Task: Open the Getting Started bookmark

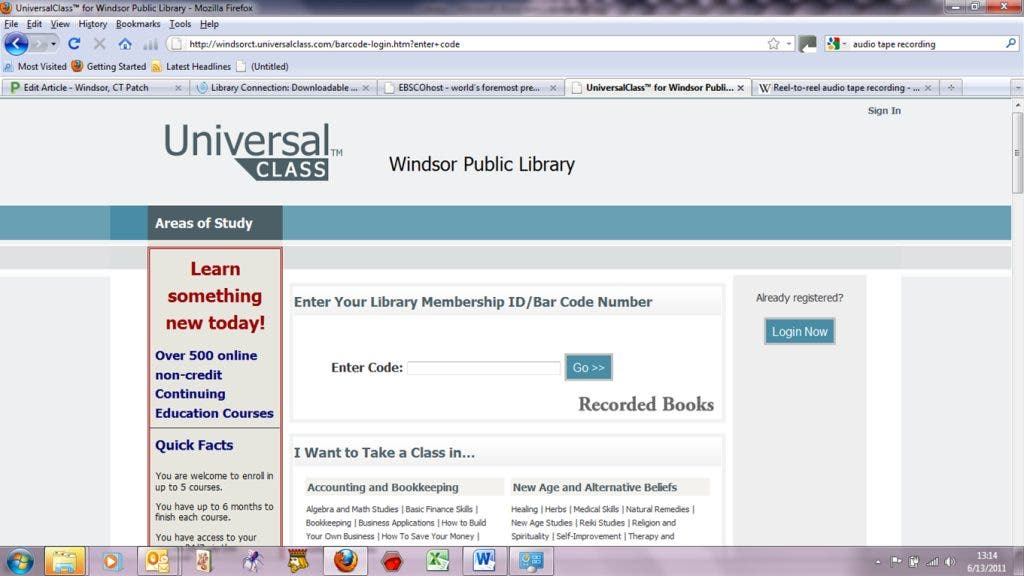Action: (x=109, y=67)
